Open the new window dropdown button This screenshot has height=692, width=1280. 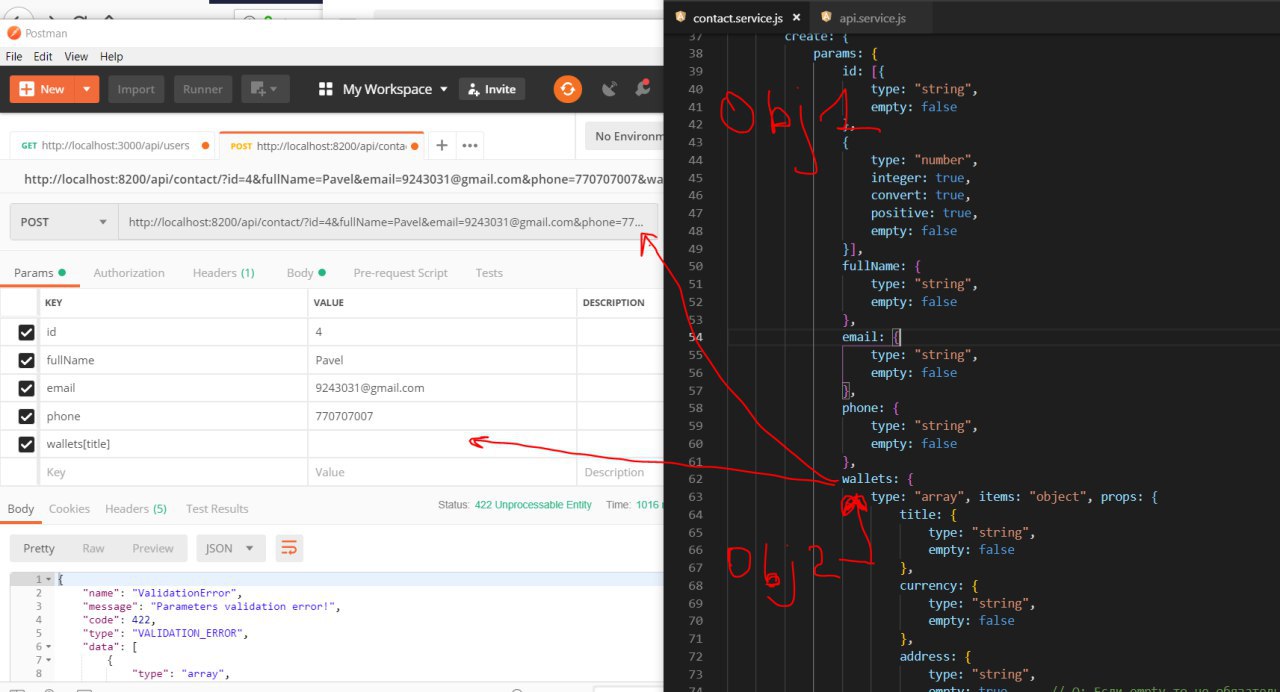(x=265, y=89)
